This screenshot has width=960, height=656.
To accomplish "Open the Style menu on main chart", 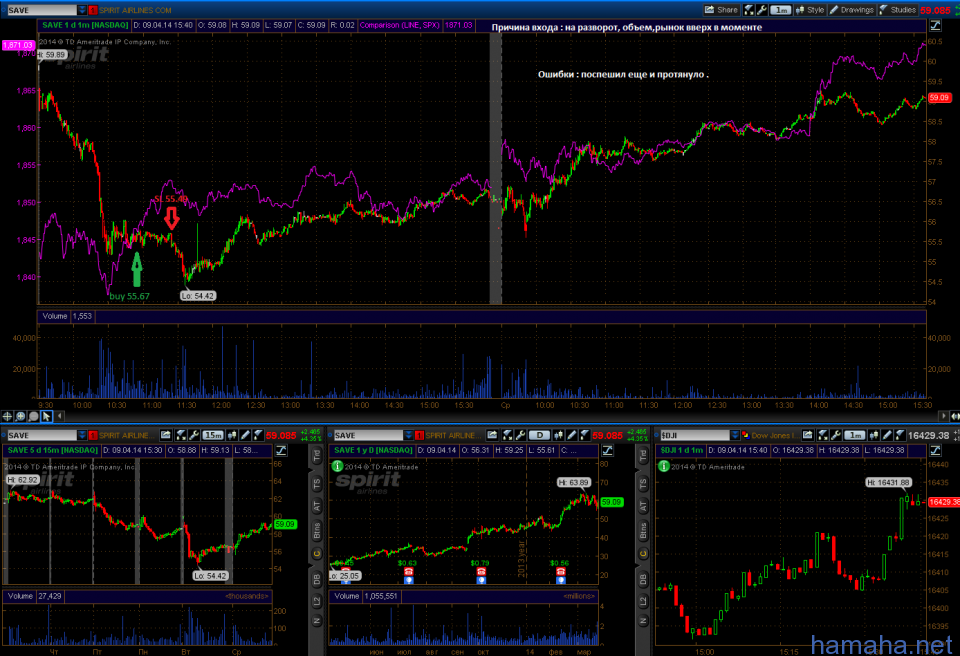I will [810, 10].
